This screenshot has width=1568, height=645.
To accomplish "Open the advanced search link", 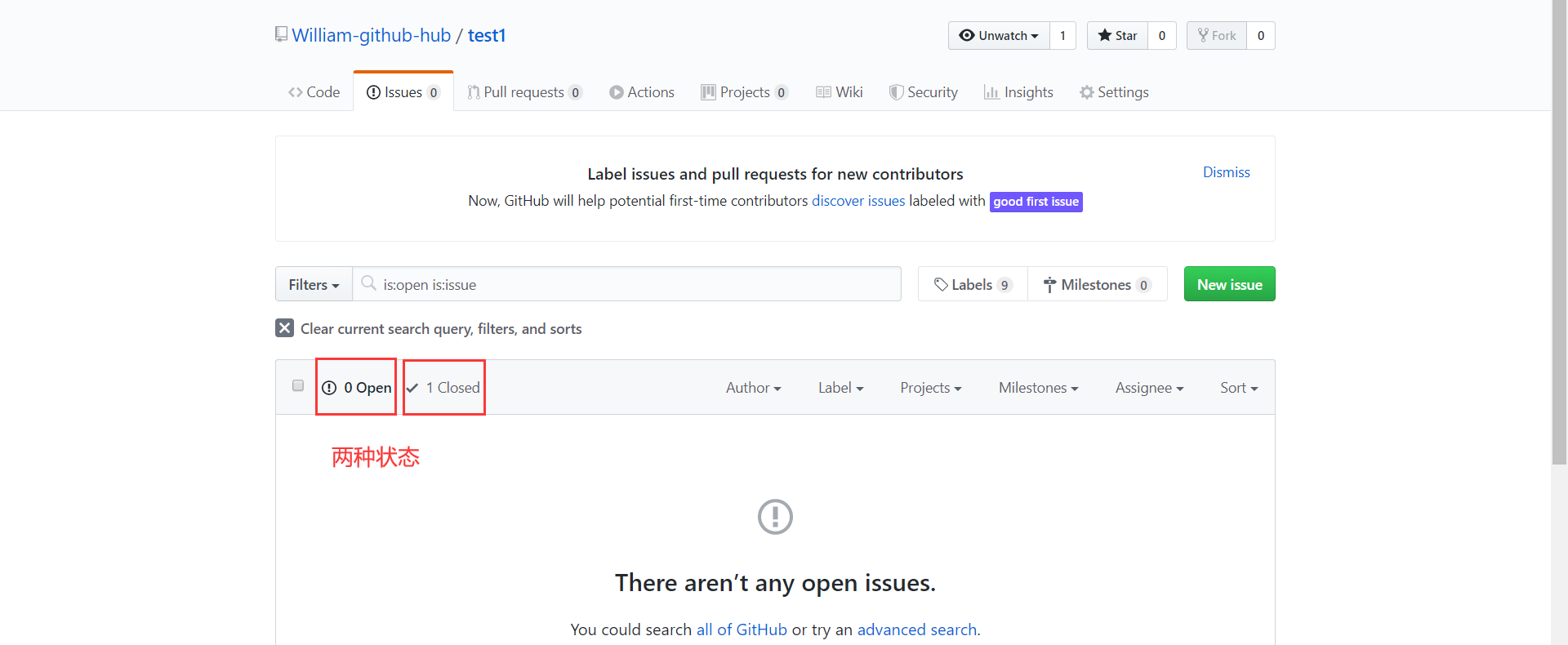I will click(x=917, y=629).
